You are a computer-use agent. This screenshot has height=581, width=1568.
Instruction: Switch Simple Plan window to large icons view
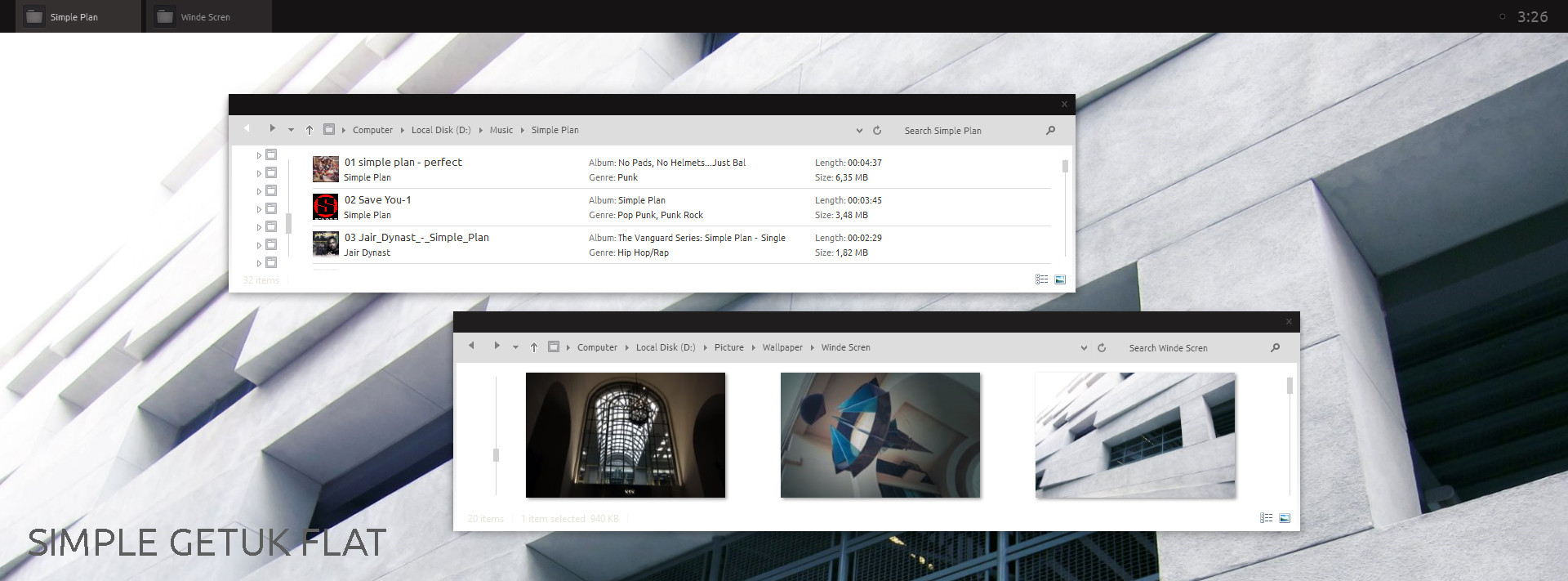[x=1060, y=279]
